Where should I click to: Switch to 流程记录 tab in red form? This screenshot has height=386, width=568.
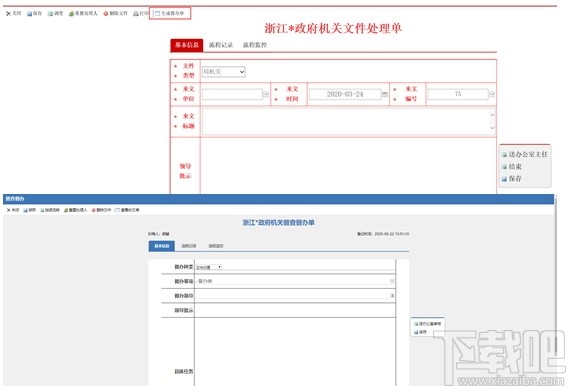pos(221,45)
